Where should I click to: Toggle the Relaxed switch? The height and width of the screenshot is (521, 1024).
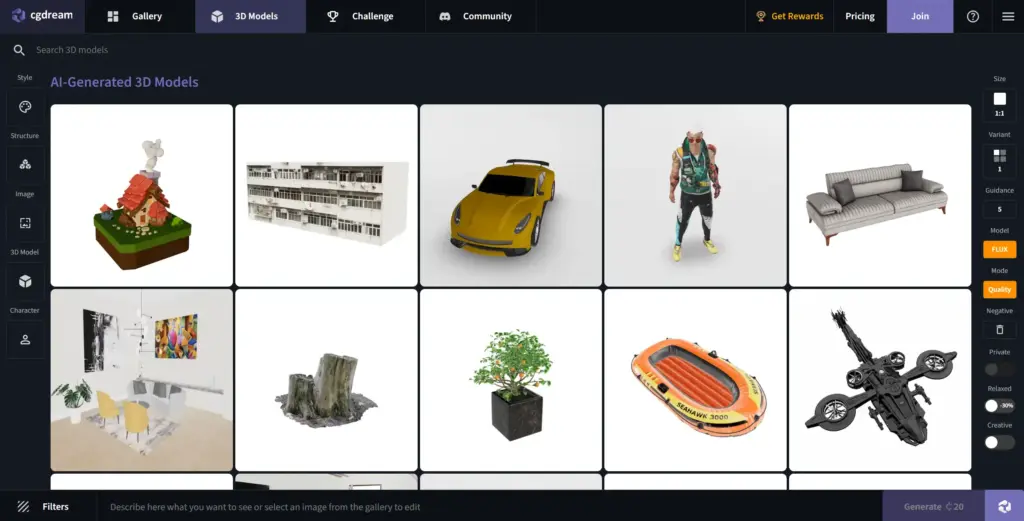click(x=999, y=406)
